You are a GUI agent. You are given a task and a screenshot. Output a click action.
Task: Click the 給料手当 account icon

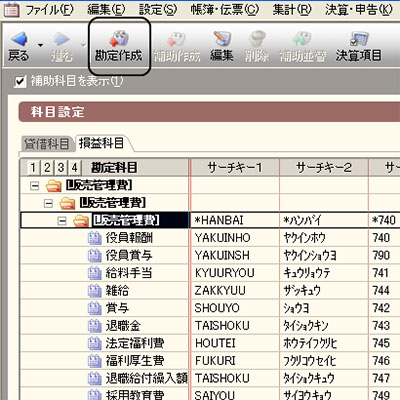tap(95, 273)
